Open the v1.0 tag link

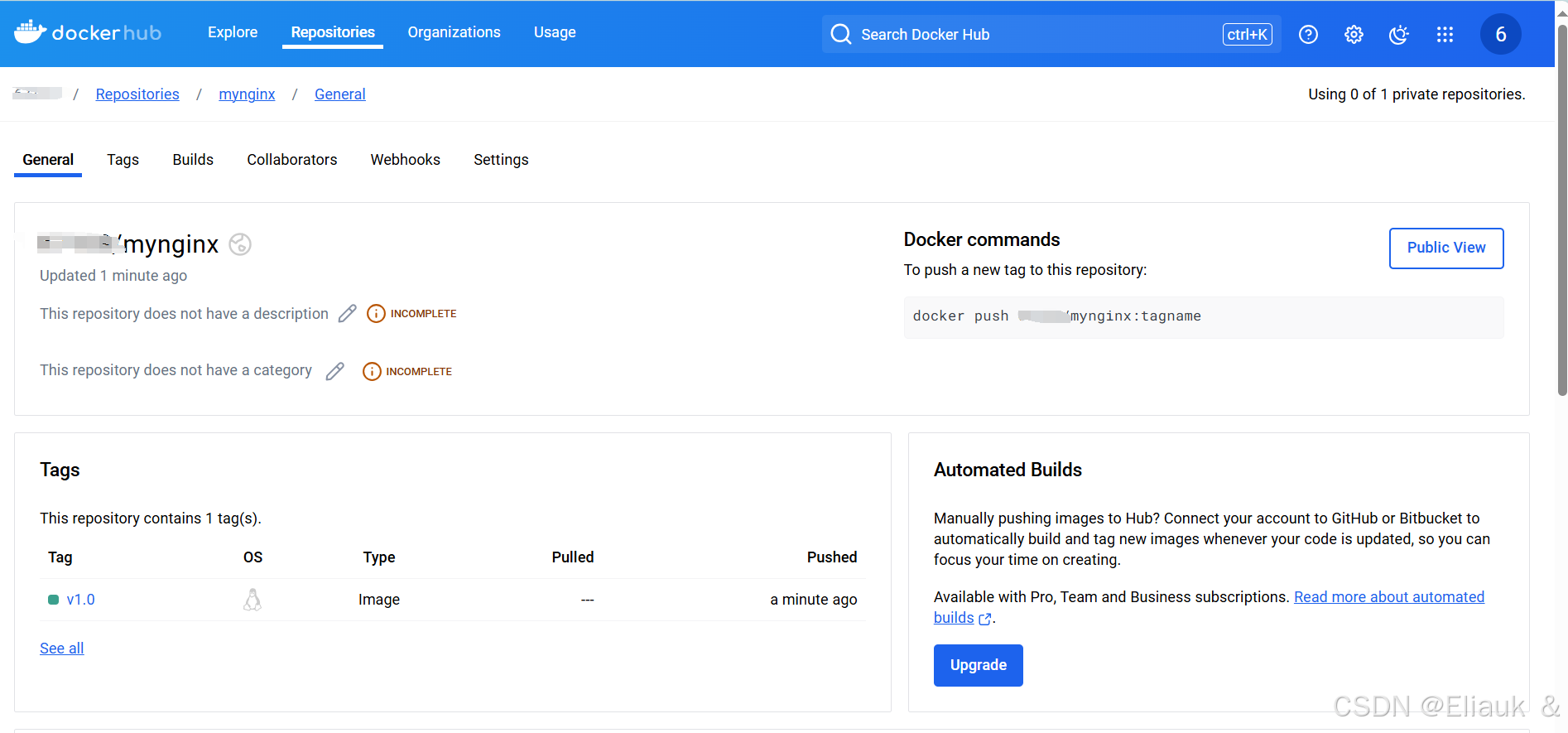(81, 600)
